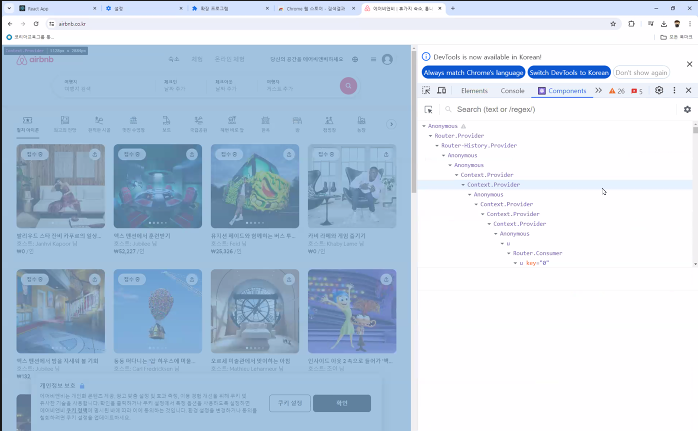Screen dimensions: 698x431
Task: Toggle the device toolbar in DevTools
Action: click(x=442, y=90)
